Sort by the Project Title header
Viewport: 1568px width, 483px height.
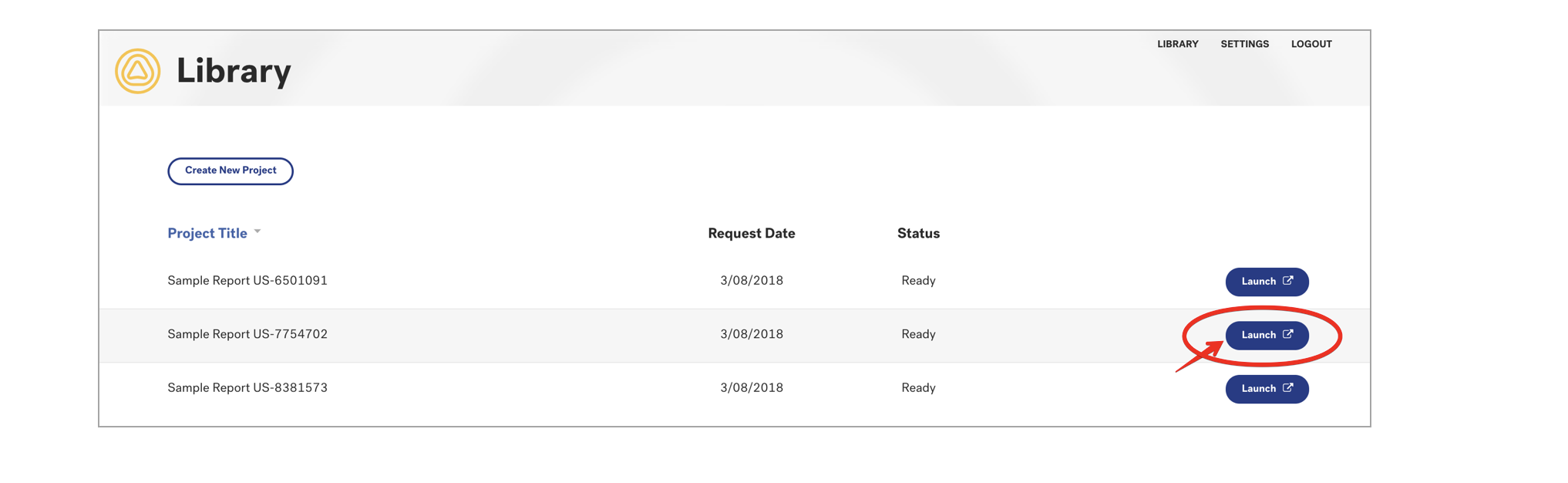tap(207, 233)
